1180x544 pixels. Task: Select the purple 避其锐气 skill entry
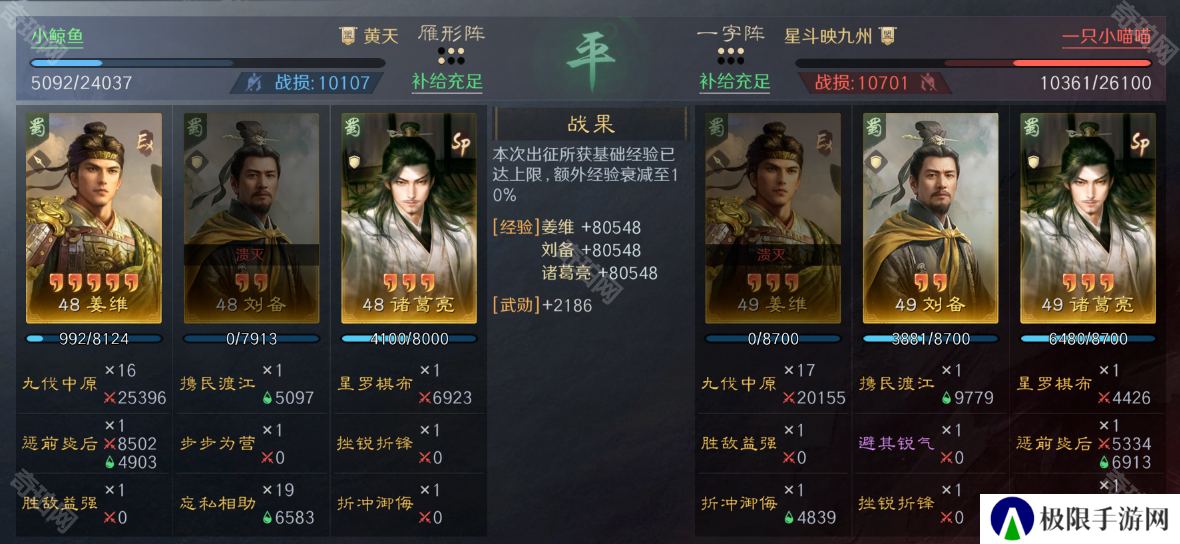tap(896, 443)
